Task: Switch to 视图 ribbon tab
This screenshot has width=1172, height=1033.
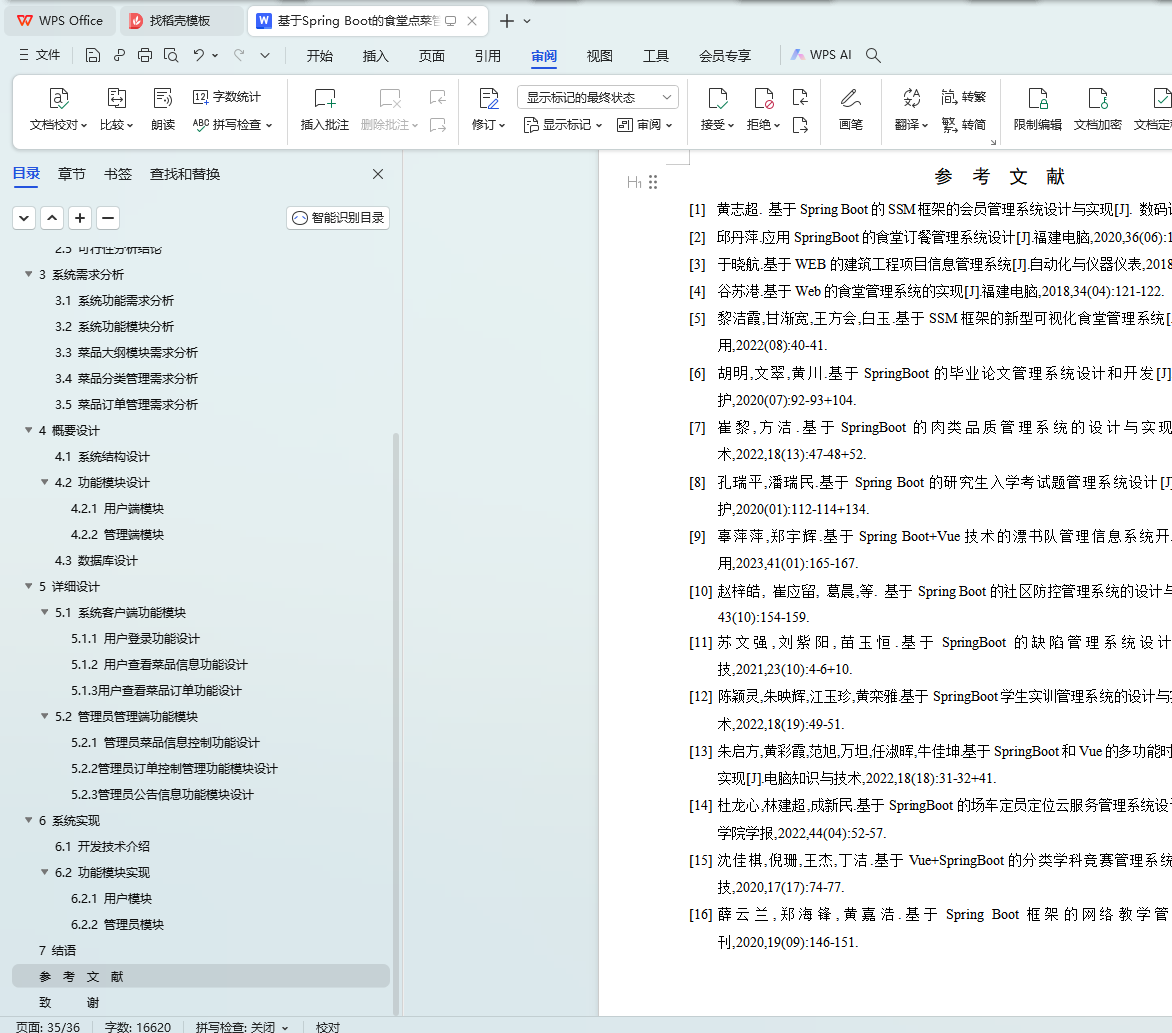Action: tap(599, 56)
